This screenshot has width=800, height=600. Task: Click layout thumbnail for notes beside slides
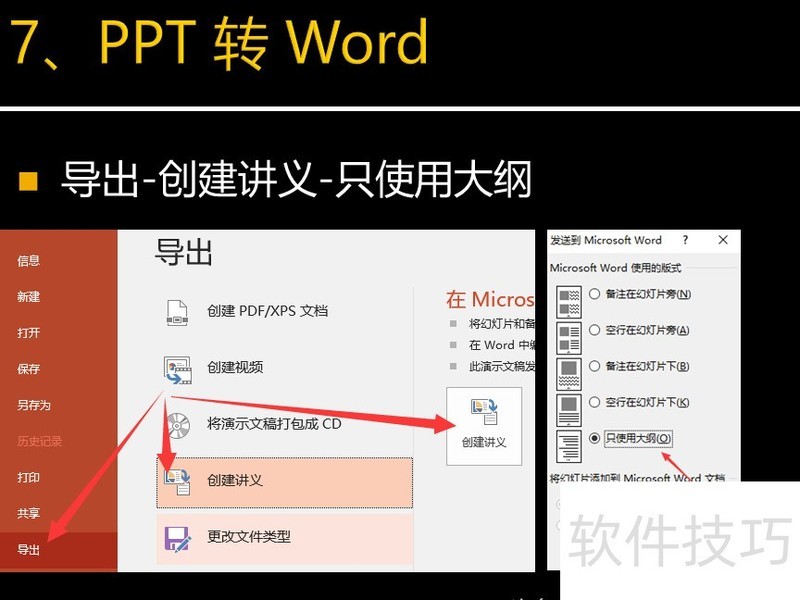(569, 302)
